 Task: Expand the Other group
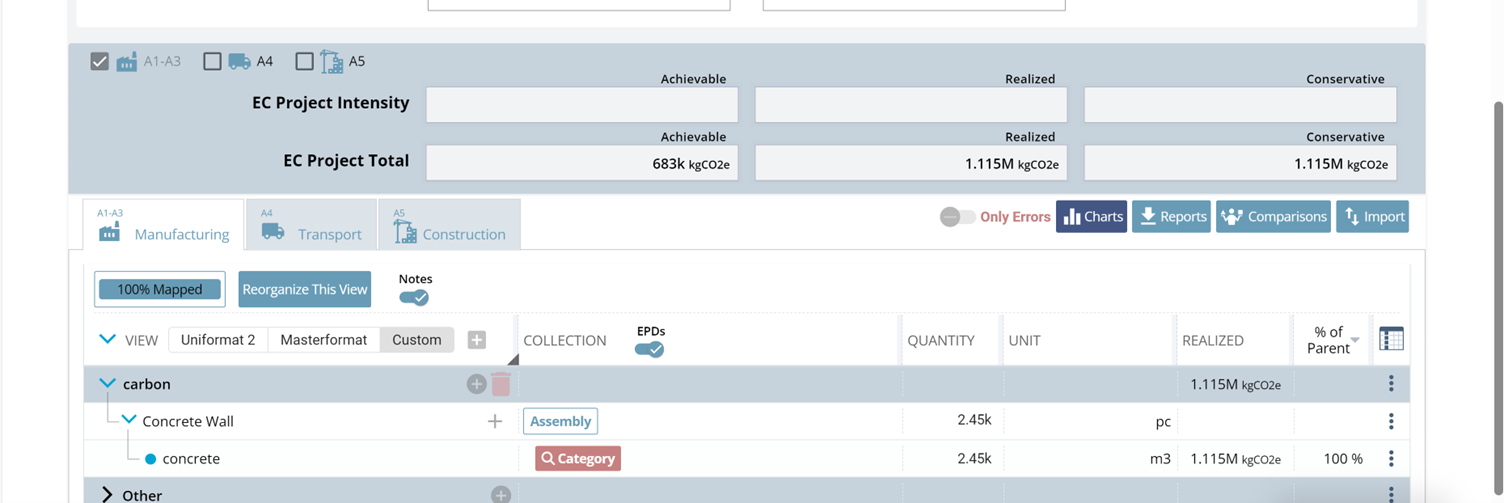pyautogui.click(x=107, y=495)
